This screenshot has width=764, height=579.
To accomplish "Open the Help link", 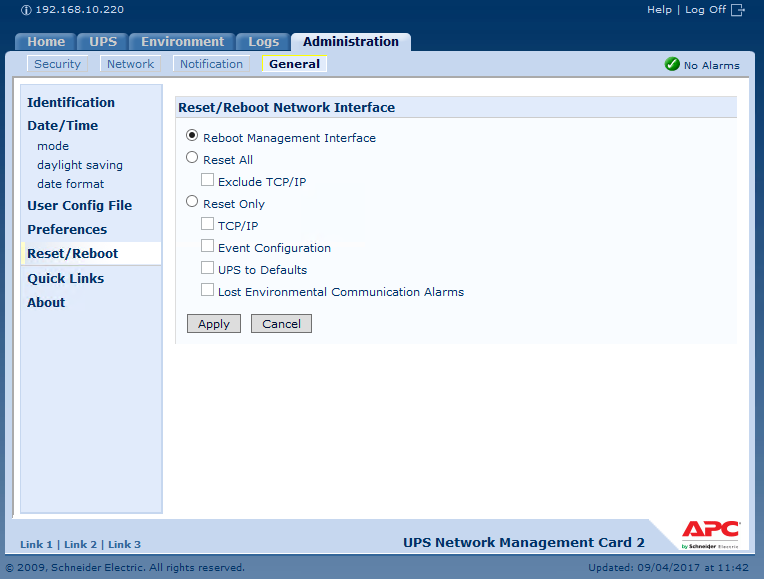I will [659, 10].
